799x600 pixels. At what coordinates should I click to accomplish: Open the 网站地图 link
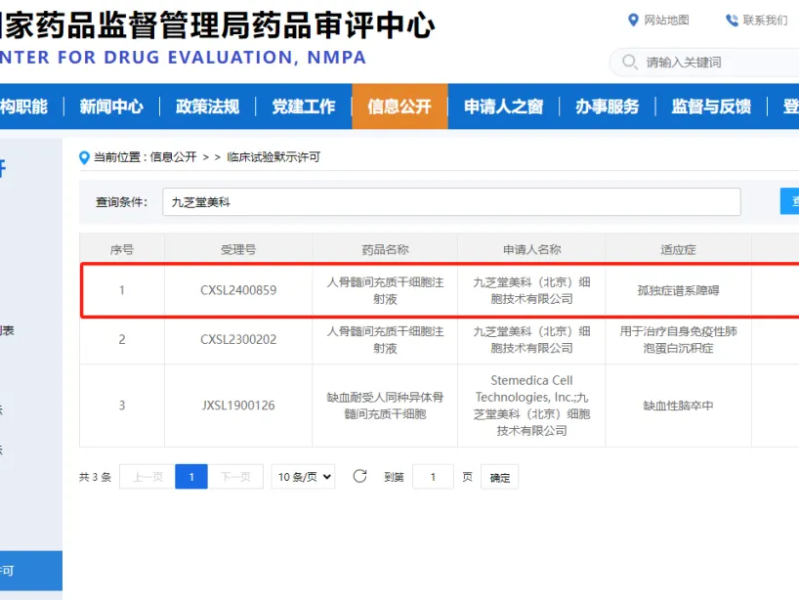tap(667, 20)
